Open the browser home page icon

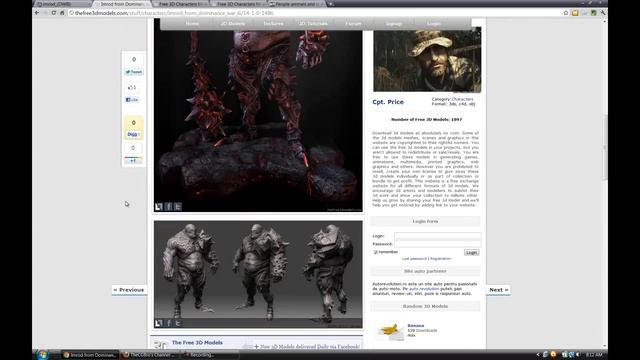[62, 13]
